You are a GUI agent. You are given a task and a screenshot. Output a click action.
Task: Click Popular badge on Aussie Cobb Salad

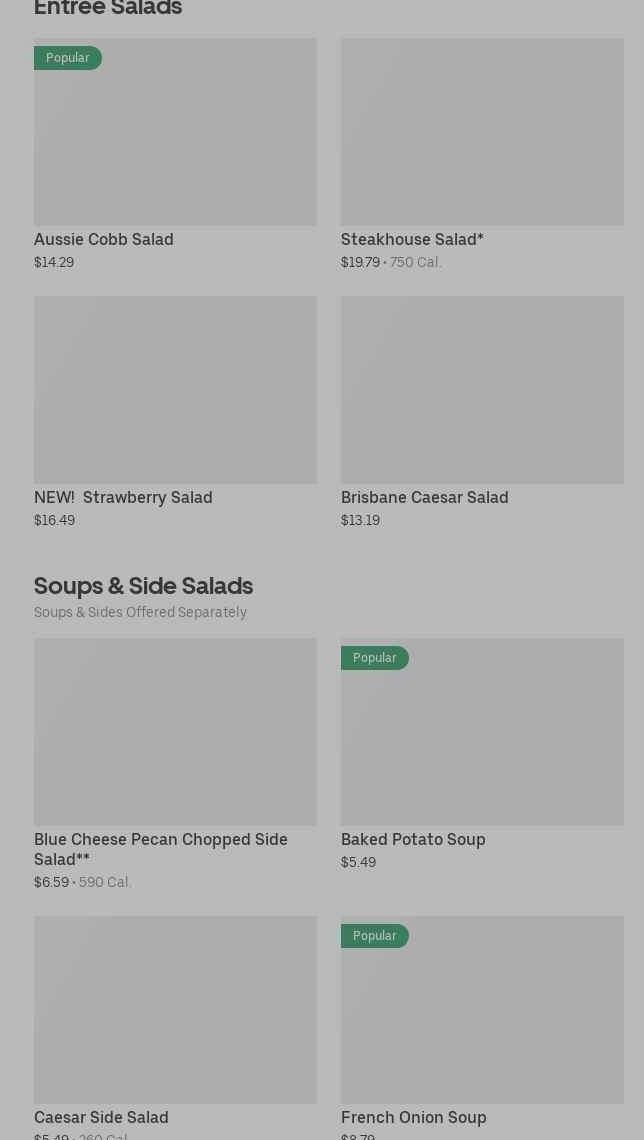[68, 58]
